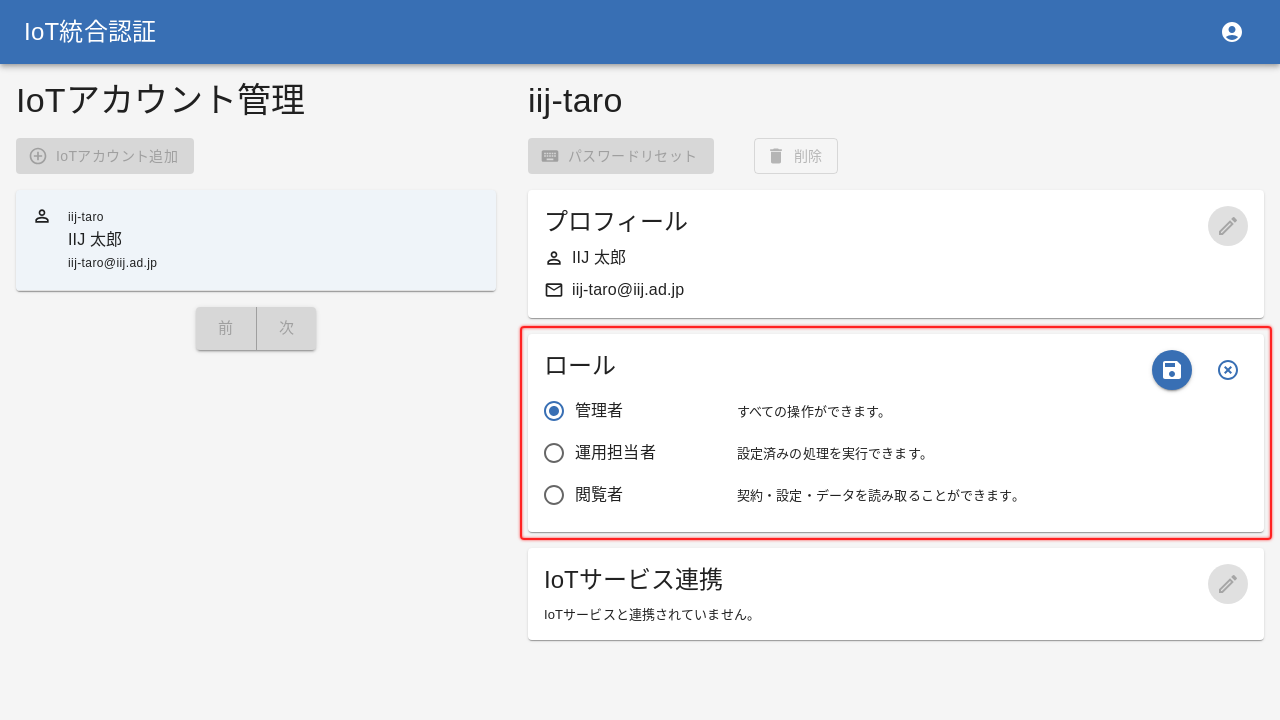Screen dimensions: 1280x720
Task: Click the save icon in role section
Action: point(1172,370)
